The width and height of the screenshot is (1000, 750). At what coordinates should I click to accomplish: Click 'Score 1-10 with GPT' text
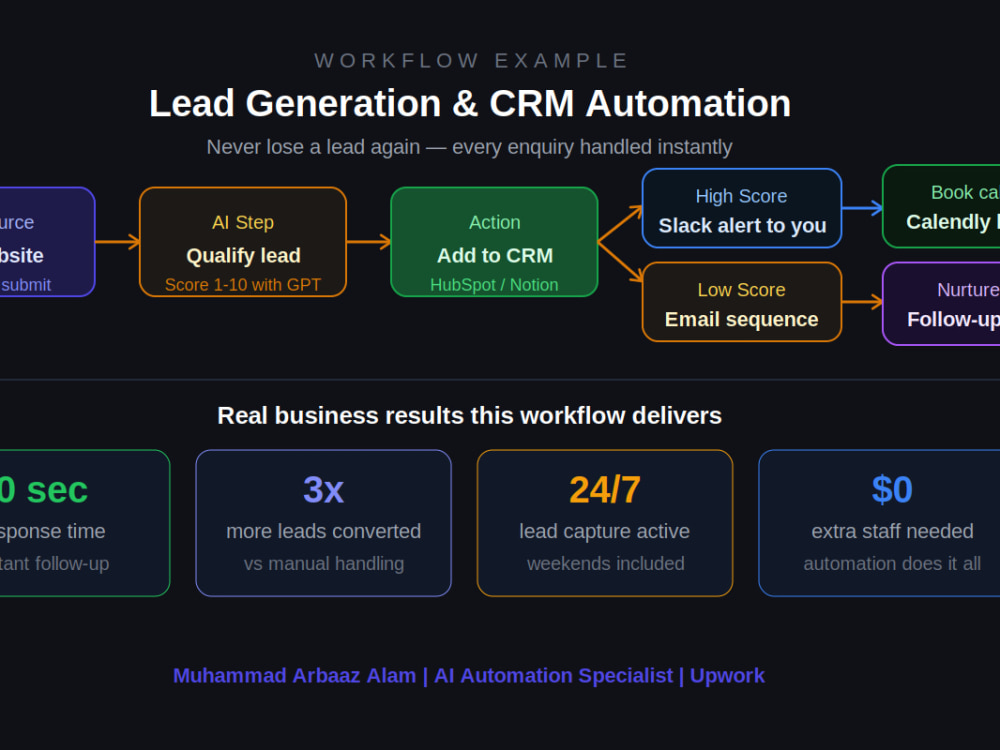pyautogui.click(x=243, y=284)
